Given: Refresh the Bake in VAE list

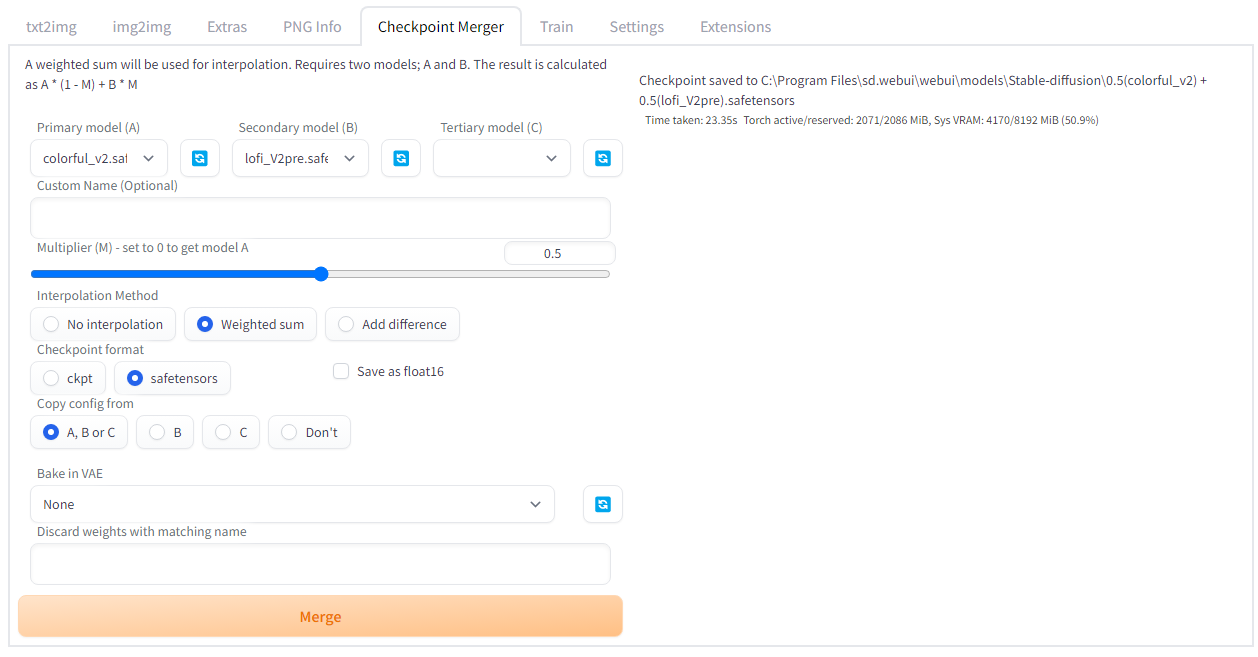Looking at the screenshot, I should [x=602, y=503].
